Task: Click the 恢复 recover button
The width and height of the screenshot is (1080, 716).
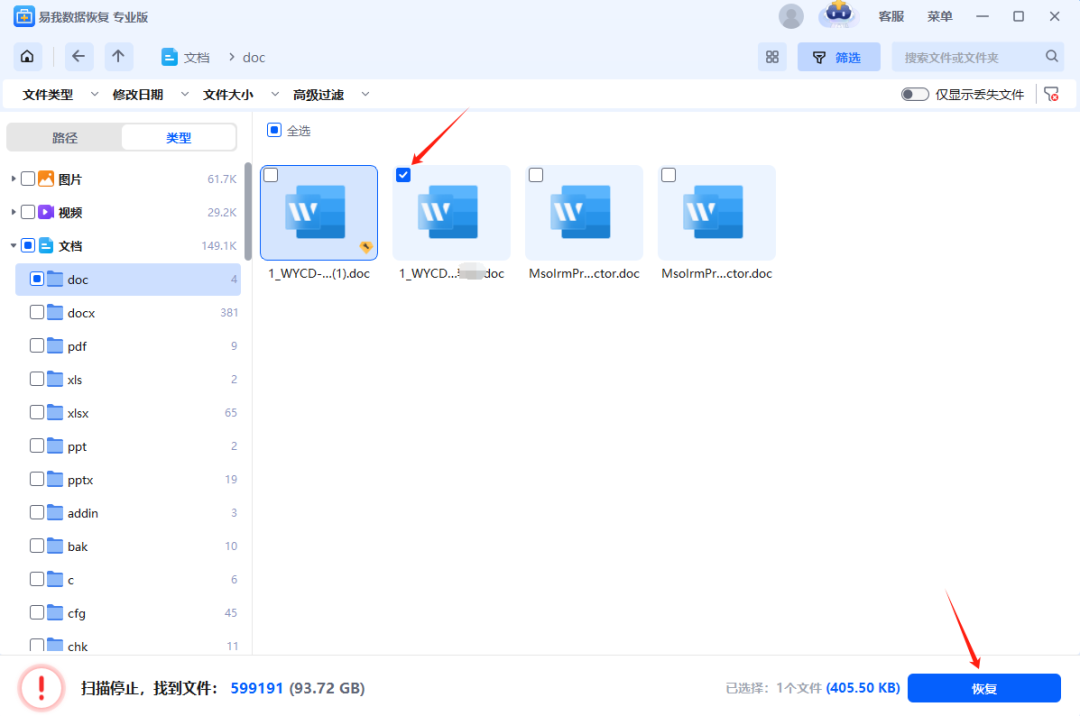Action: pos(984,688)
